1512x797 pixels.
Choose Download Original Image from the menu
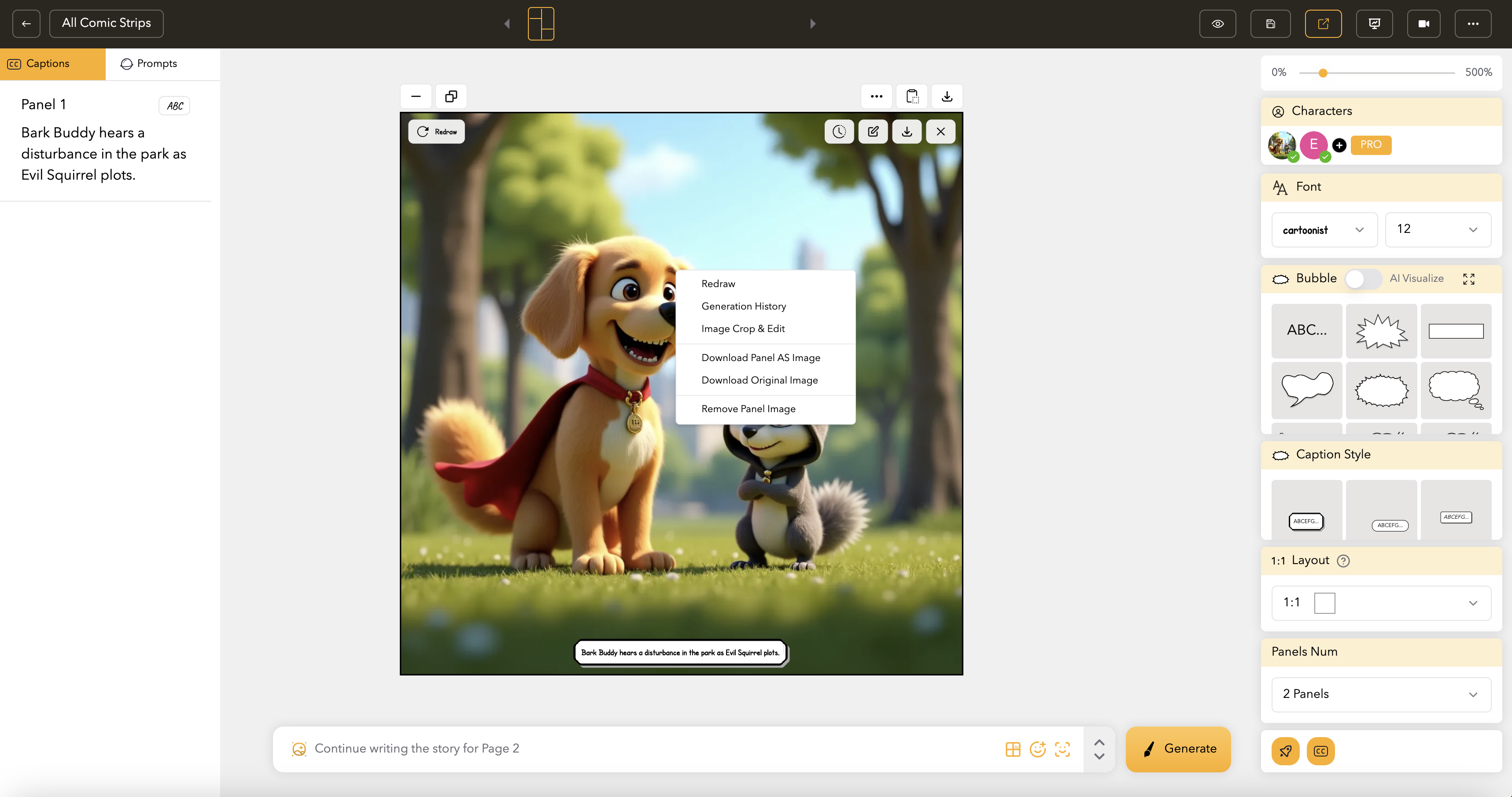[x=759, y=380]
